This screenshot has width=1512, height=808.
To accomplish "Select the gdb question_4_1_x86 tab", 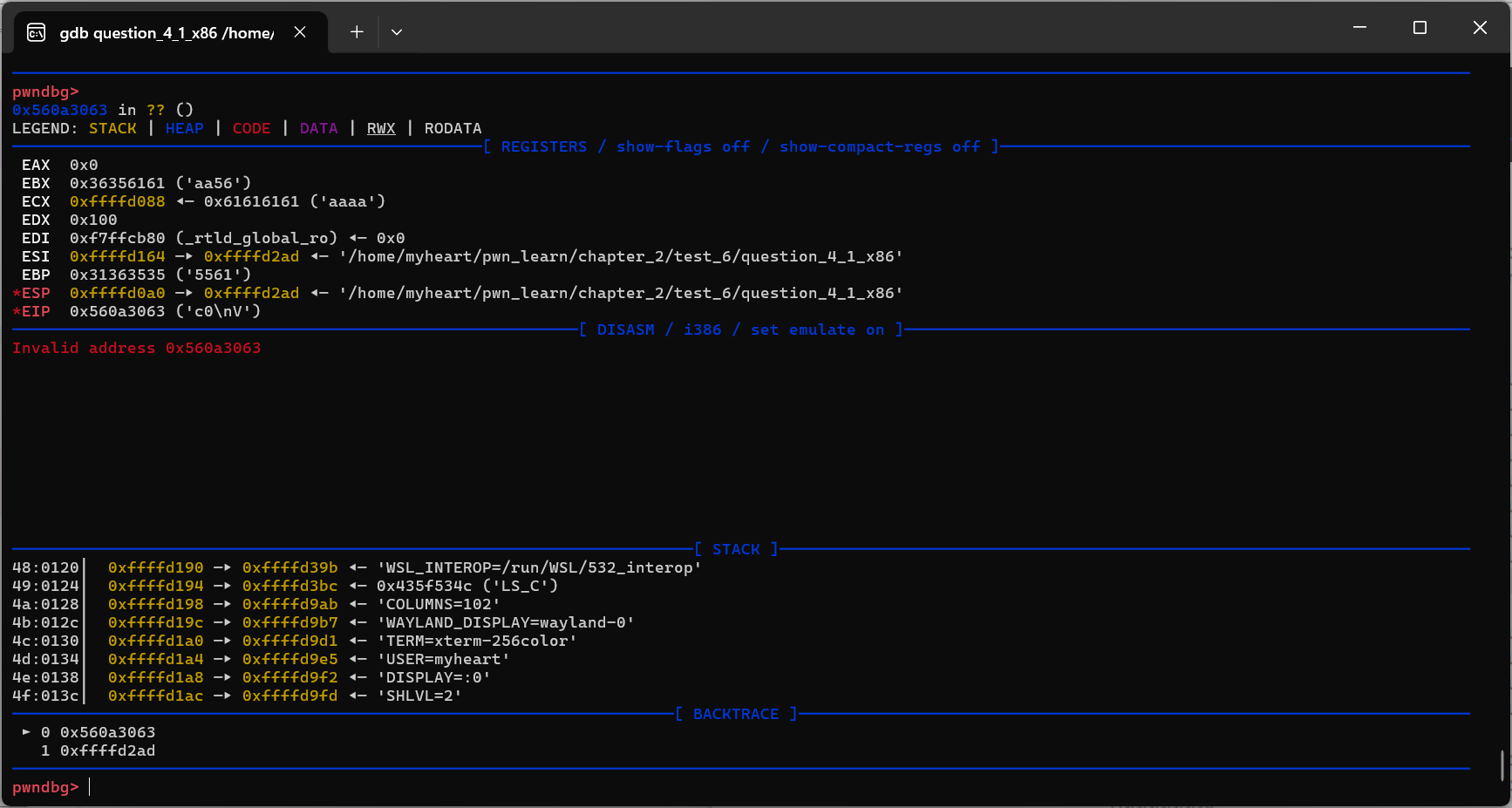I will click(x=171, y=32).
